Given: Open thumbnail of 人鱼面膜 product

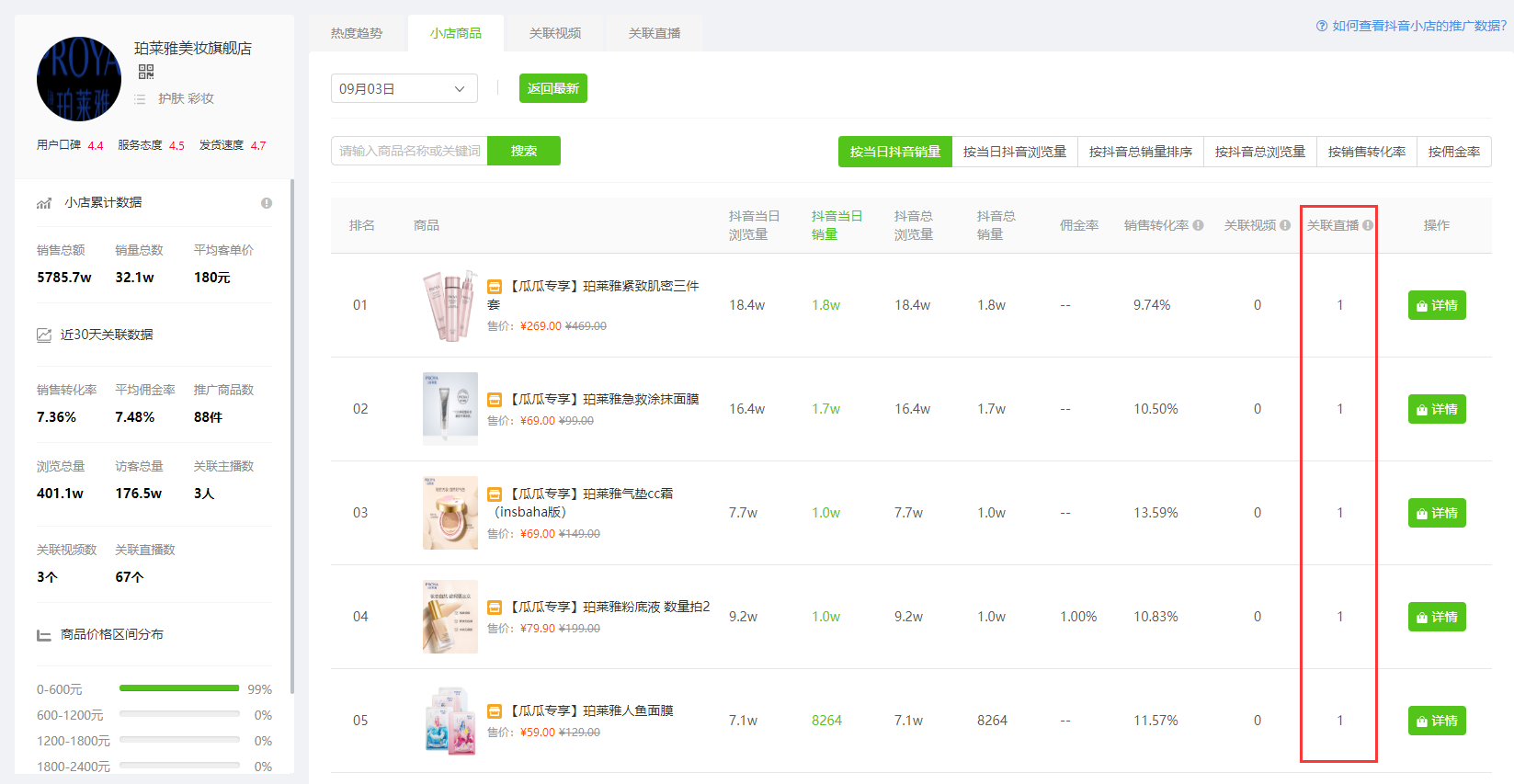Looking at the screenshot, I should 450,721.
